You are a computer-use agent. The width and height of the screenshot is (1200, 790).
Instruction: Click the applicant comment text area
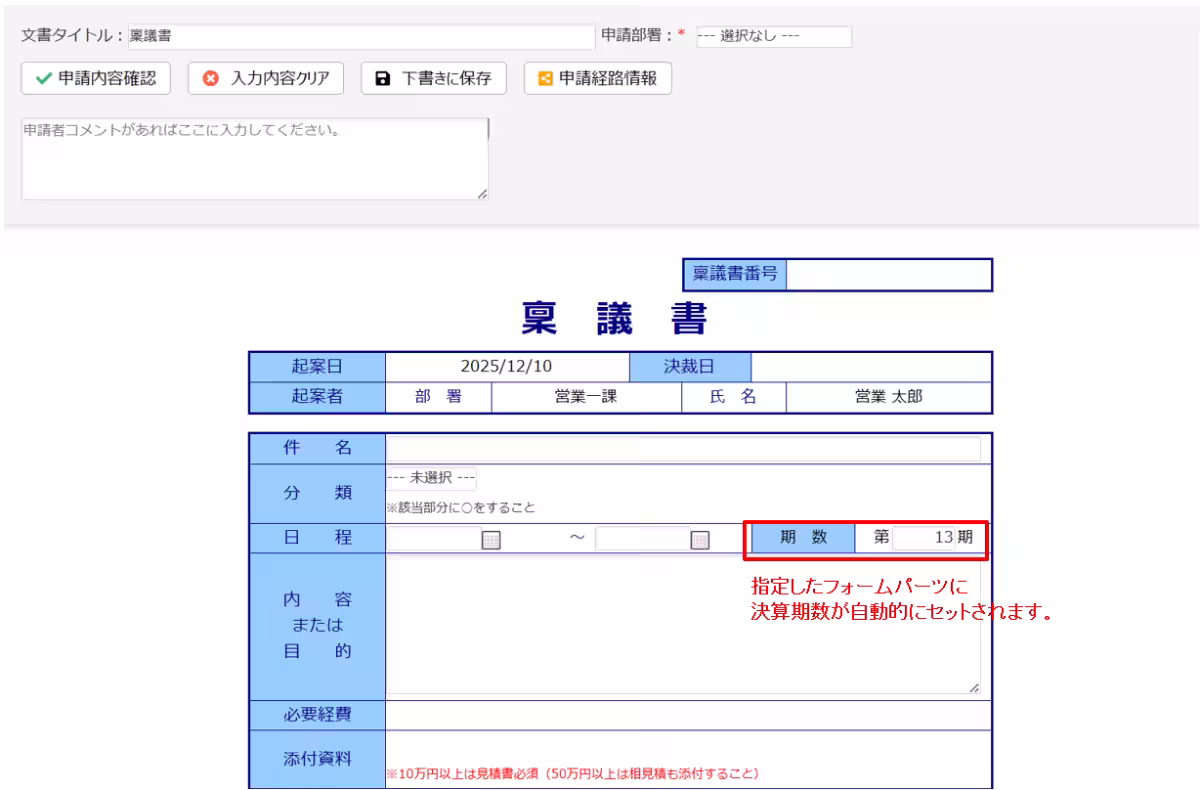[255, 157]
